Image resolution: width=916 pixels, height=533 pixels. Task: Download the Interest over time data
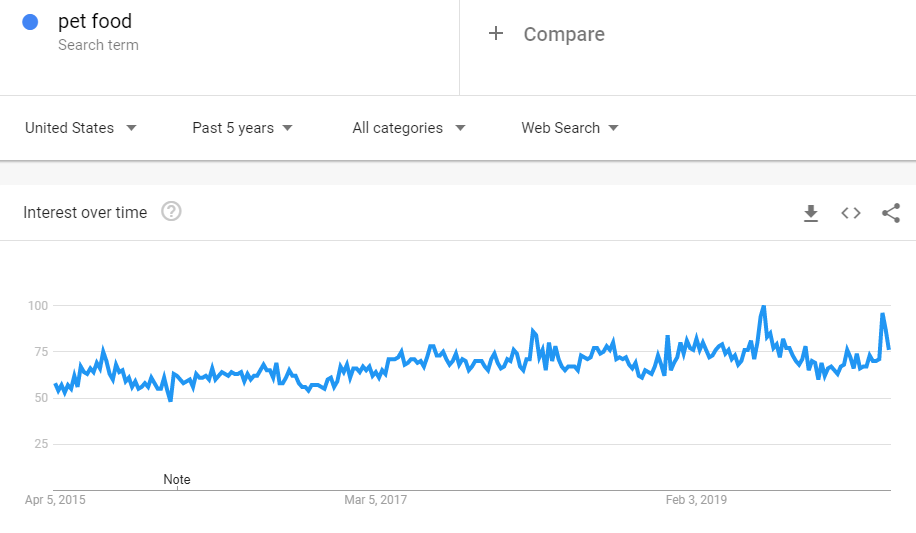(x=811, y=213)
